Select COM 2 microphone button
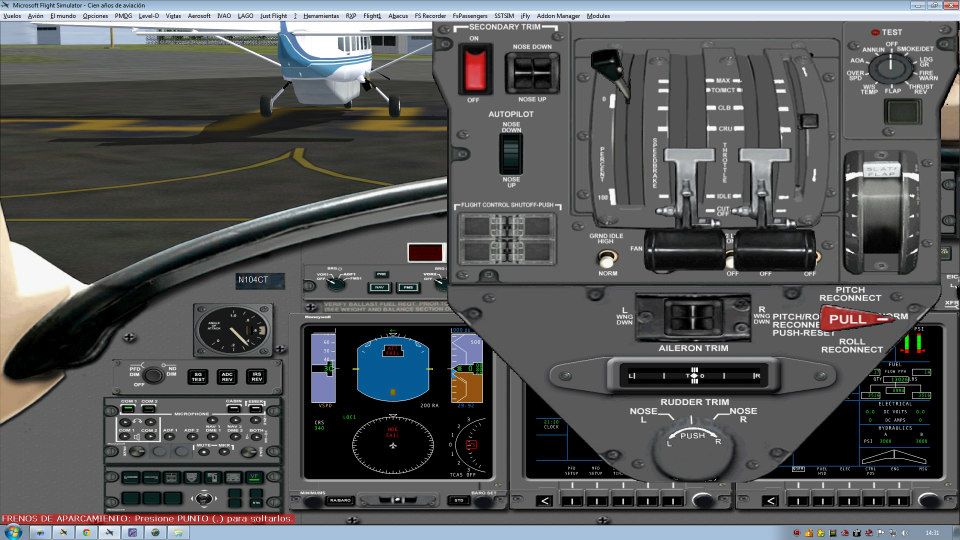 [x=149, y=408]
